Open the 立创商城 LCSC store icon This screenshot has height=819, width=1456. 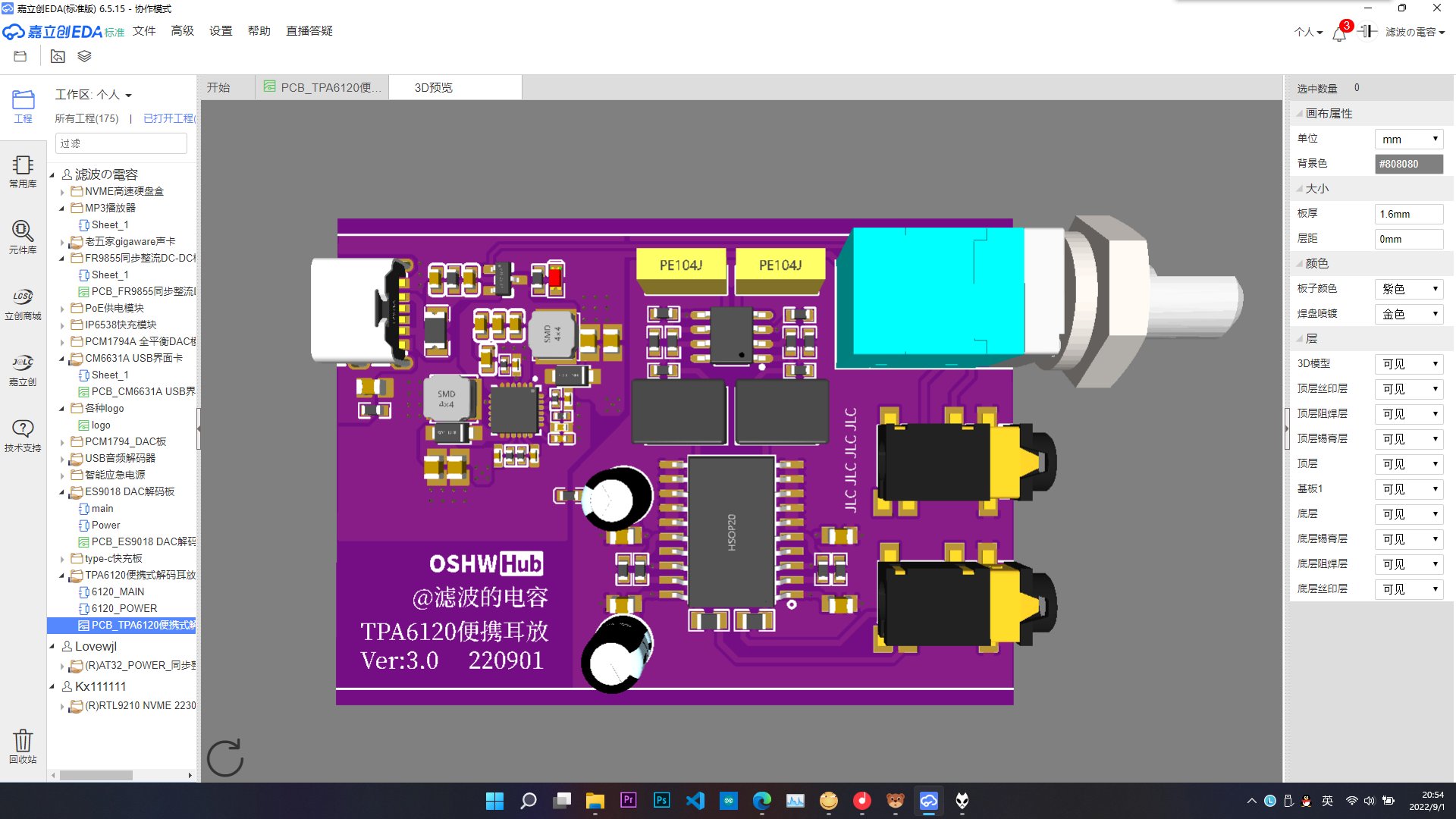coord(23,303)
